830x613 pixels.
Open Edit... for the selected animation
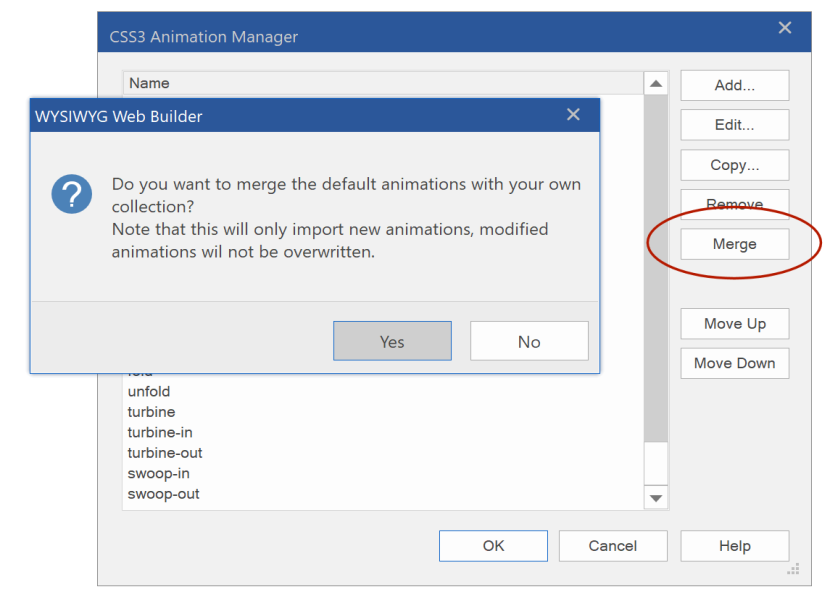point(735,125)
